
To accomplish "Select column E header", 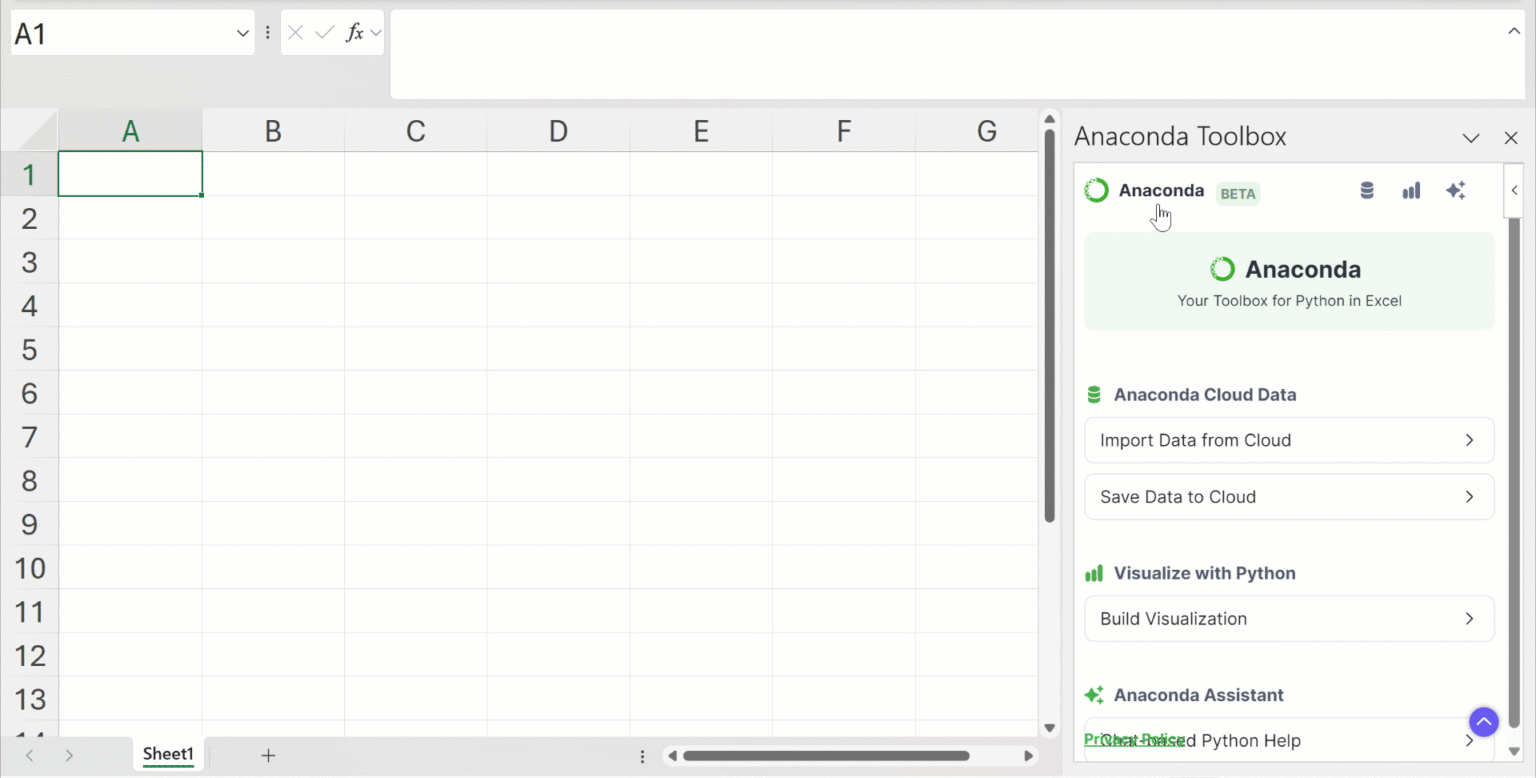I will tap(702, 131).
